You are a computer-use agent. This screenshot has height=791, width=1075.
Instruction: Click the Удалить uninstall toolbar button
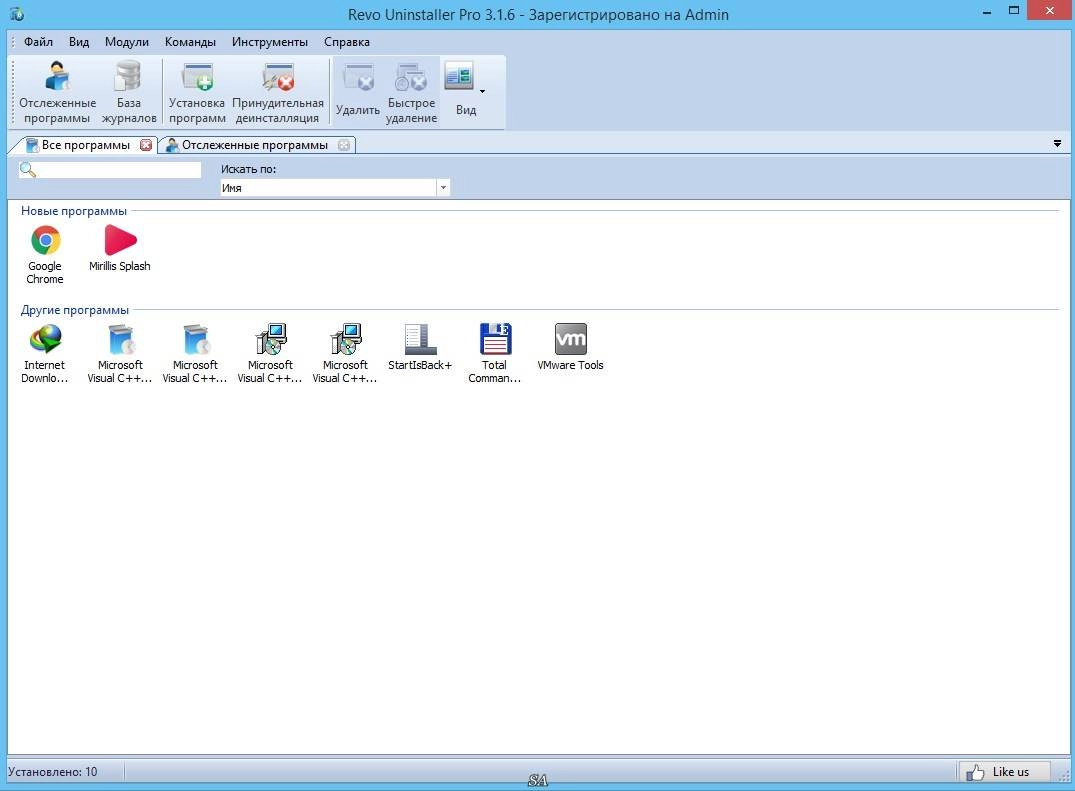click(x=358, y=93)
